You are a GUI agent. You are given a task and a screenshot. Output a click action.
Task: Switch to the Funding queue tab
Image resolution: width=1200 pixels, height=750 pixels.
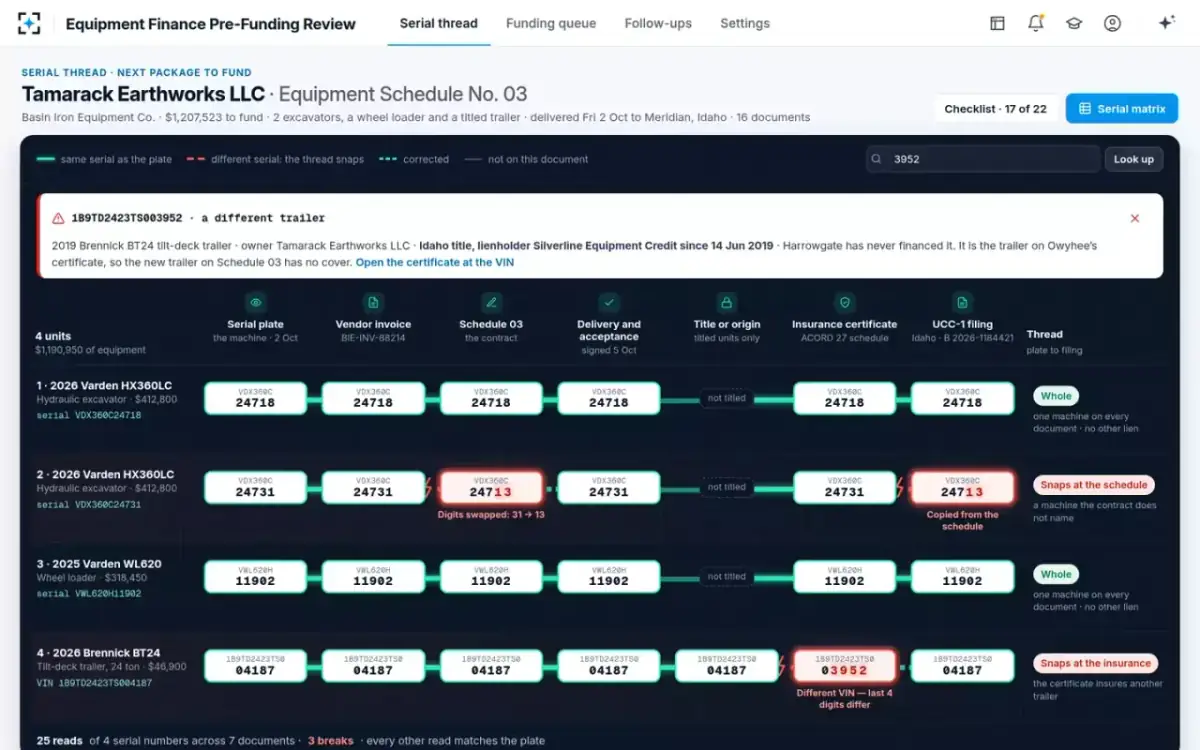point(551,23)
